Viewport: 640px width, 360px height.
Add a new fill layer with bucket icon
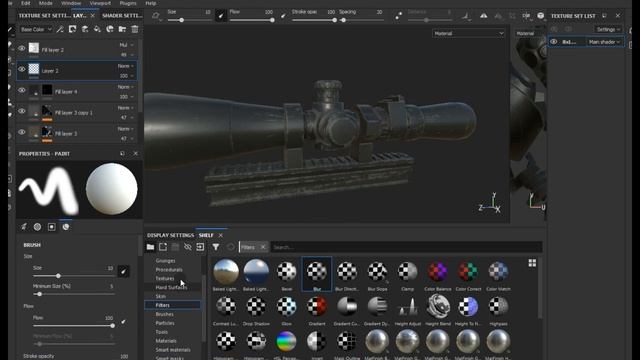coord(97,29)
